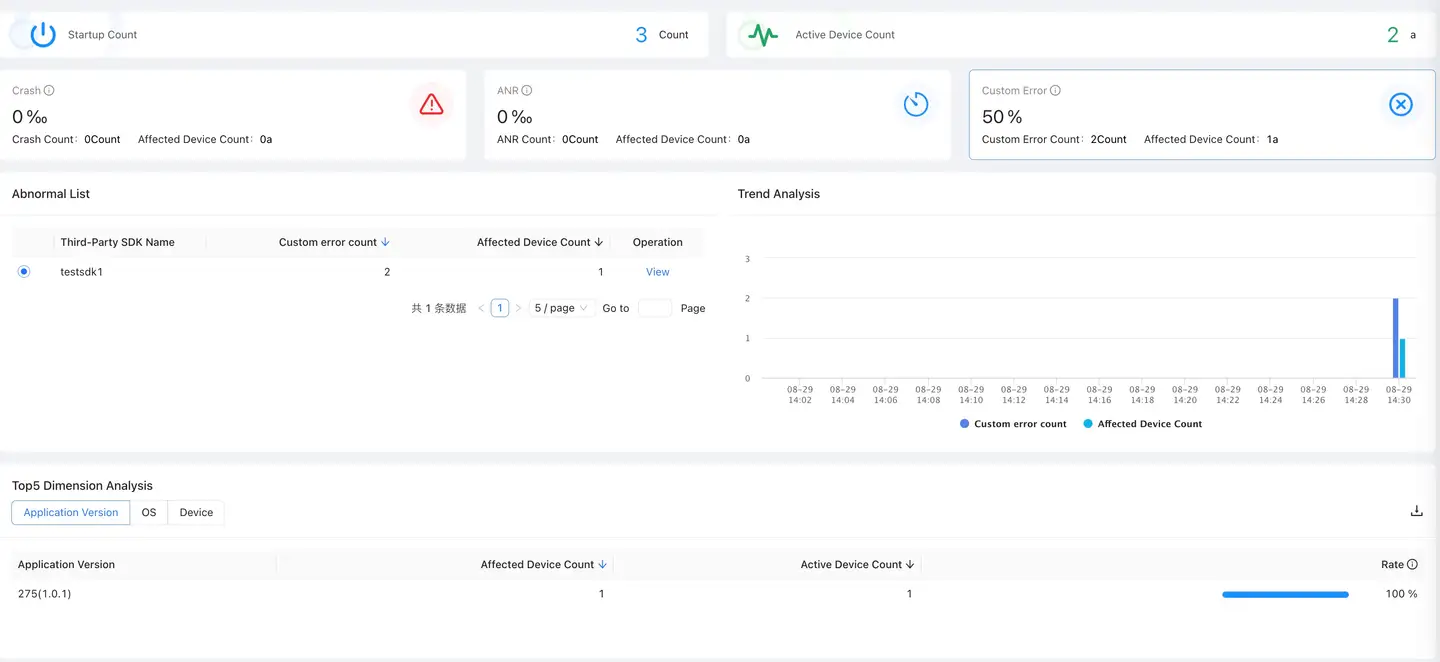Viewport: 1440px width, 662px height.
Task: Click the Rate progress bar for 275(1.0.1)
Action: pos(1285,594)
